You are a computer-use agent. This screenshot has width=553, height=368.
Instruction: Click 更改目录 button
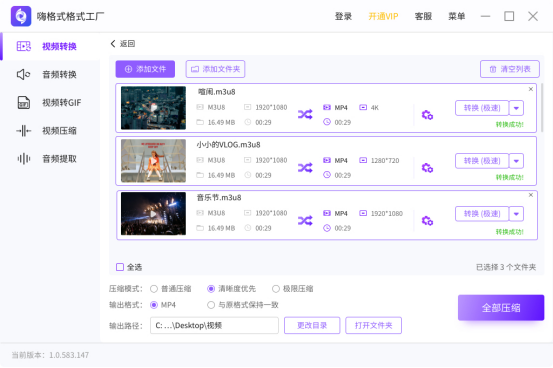[312, 325]
